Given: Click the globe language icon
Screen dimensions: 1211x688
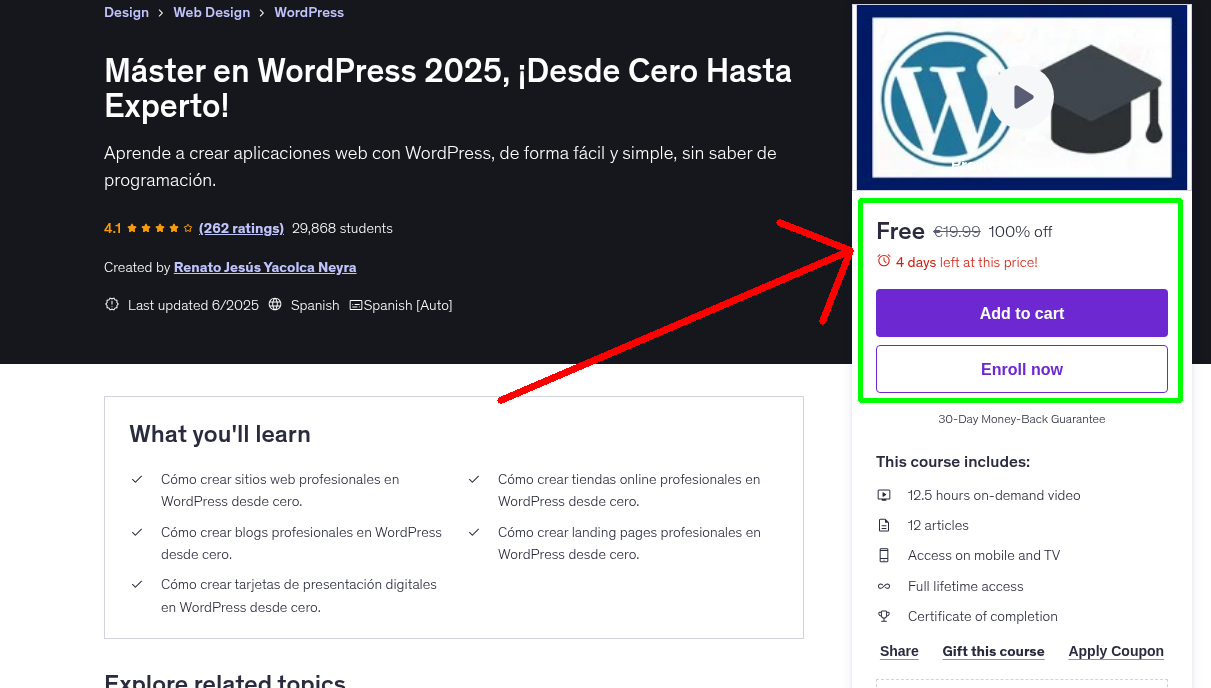Looking at the screenshot, I should point(275,305).
